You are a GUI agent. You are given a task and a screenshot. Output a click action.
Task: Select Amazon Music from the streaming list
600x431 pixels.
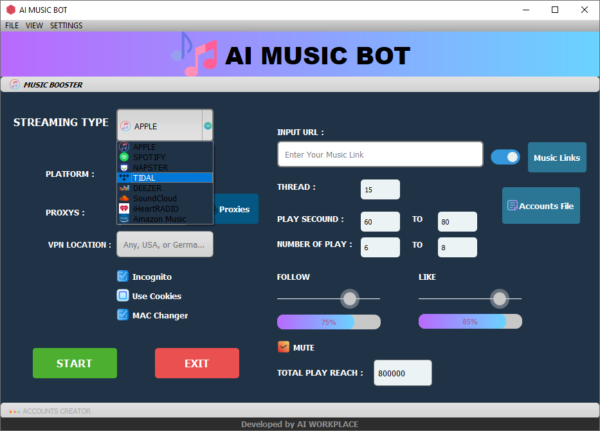point(165,219)
